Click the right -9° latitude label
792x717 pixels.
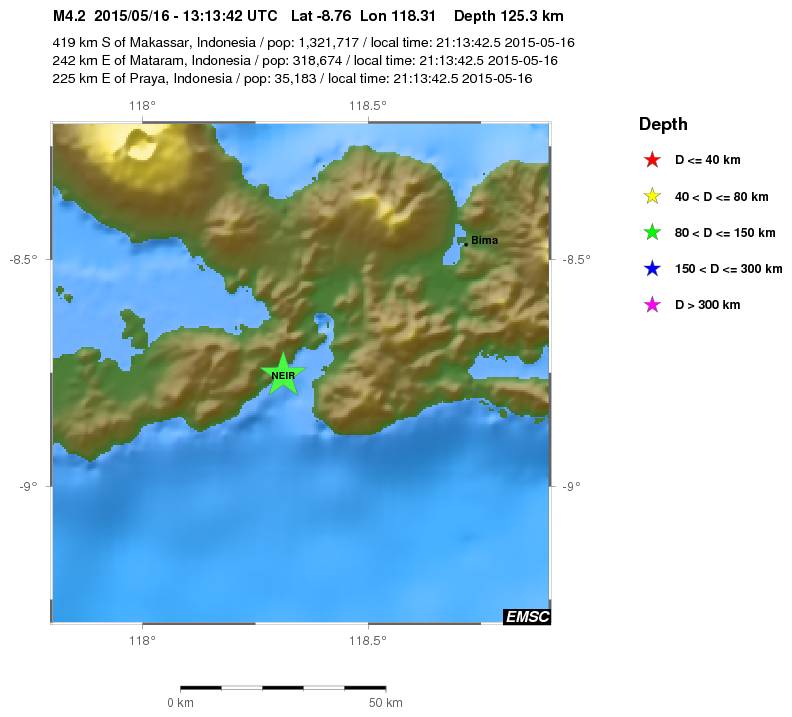[x=571, y=486]
